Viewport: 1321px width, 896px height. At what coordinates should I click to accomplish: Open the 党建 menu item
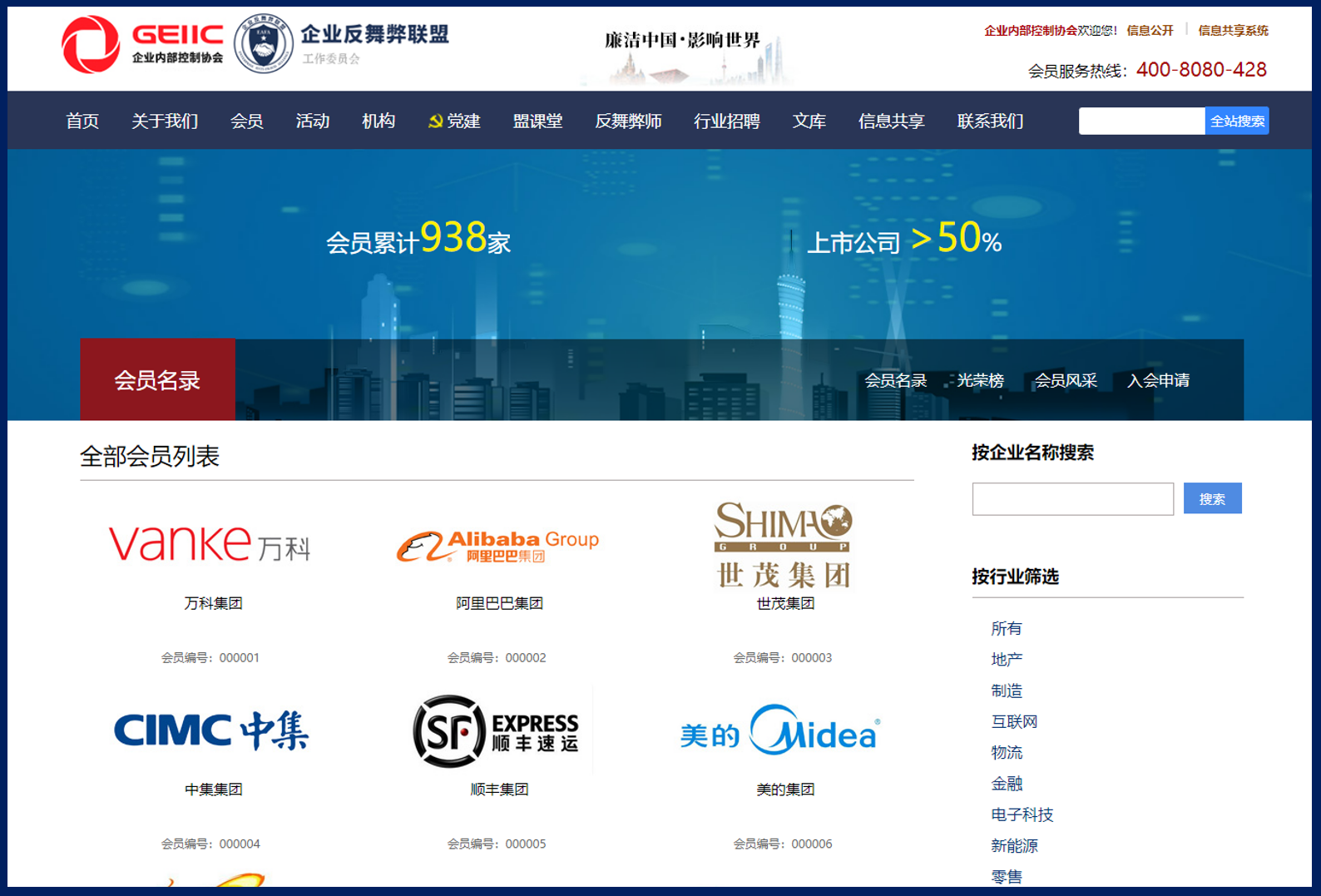pos(455,121)
